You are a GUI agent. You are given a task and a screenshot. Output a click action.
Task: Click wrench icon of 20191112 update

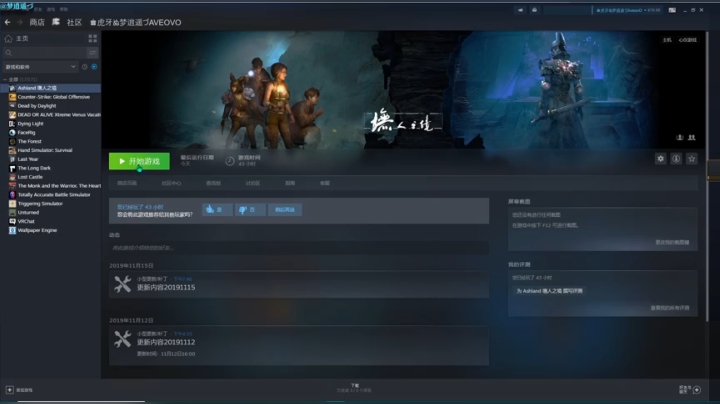(123, 339)
